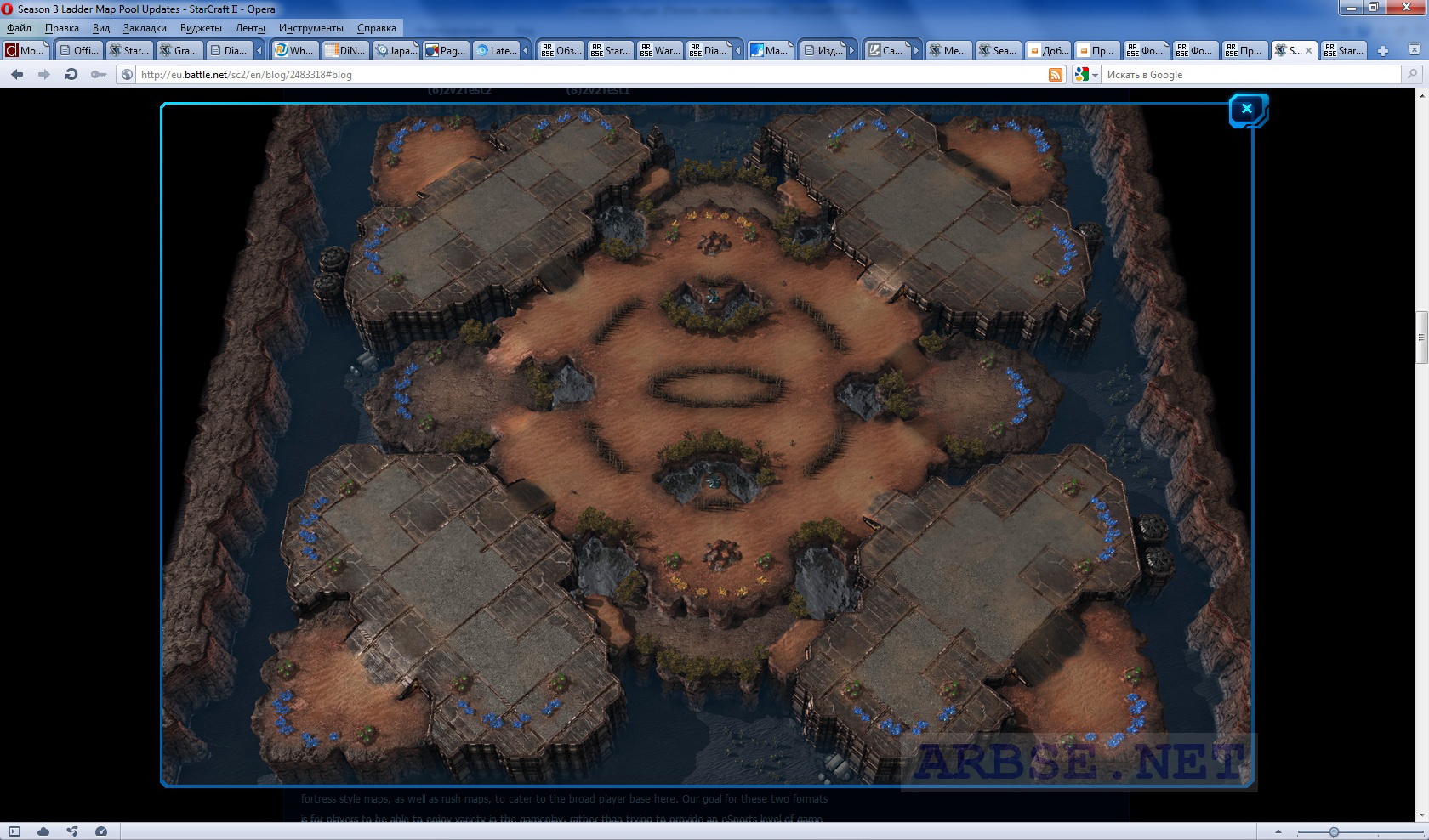This screenshot has height=840, width=1429.
Task: Close the active 'S...' StarCraft tab
Action: click(x=1308, y=50)
